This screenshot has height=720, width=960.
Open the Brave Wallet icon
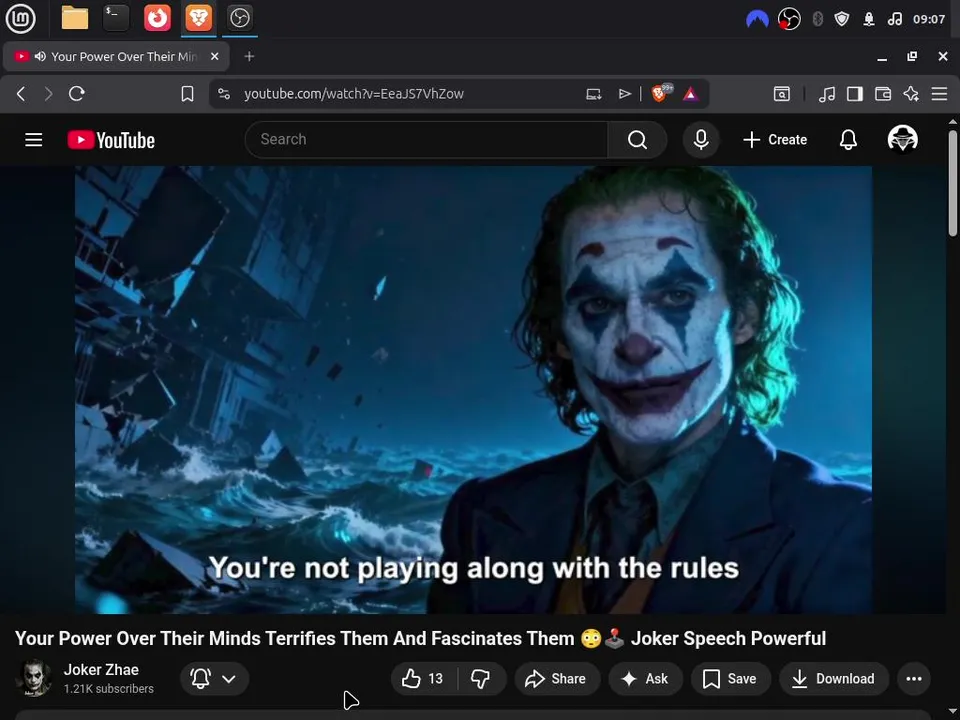pos(883,94)
